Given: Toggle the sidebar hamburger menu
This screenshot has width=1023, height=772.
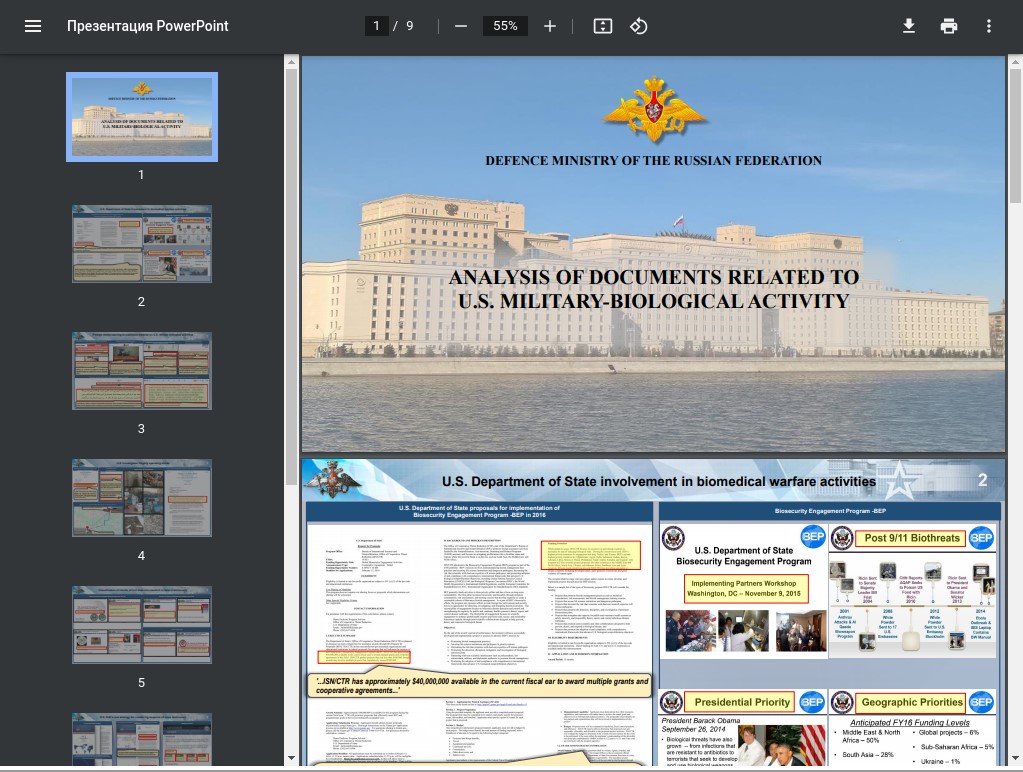Looking at the screenshot, I should click(x=33, y=26).
